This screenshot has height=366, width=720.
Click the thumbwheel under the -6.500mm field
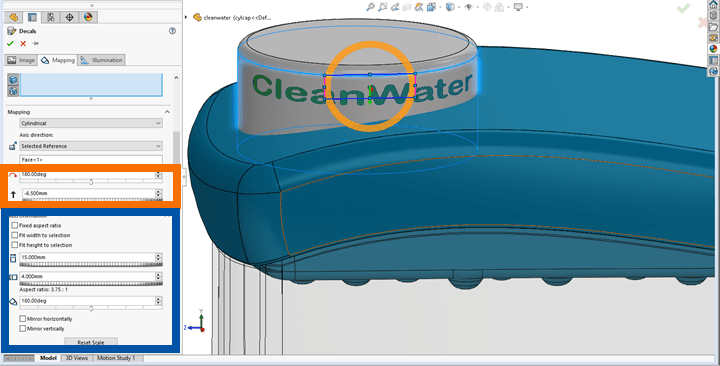point(92,200)
